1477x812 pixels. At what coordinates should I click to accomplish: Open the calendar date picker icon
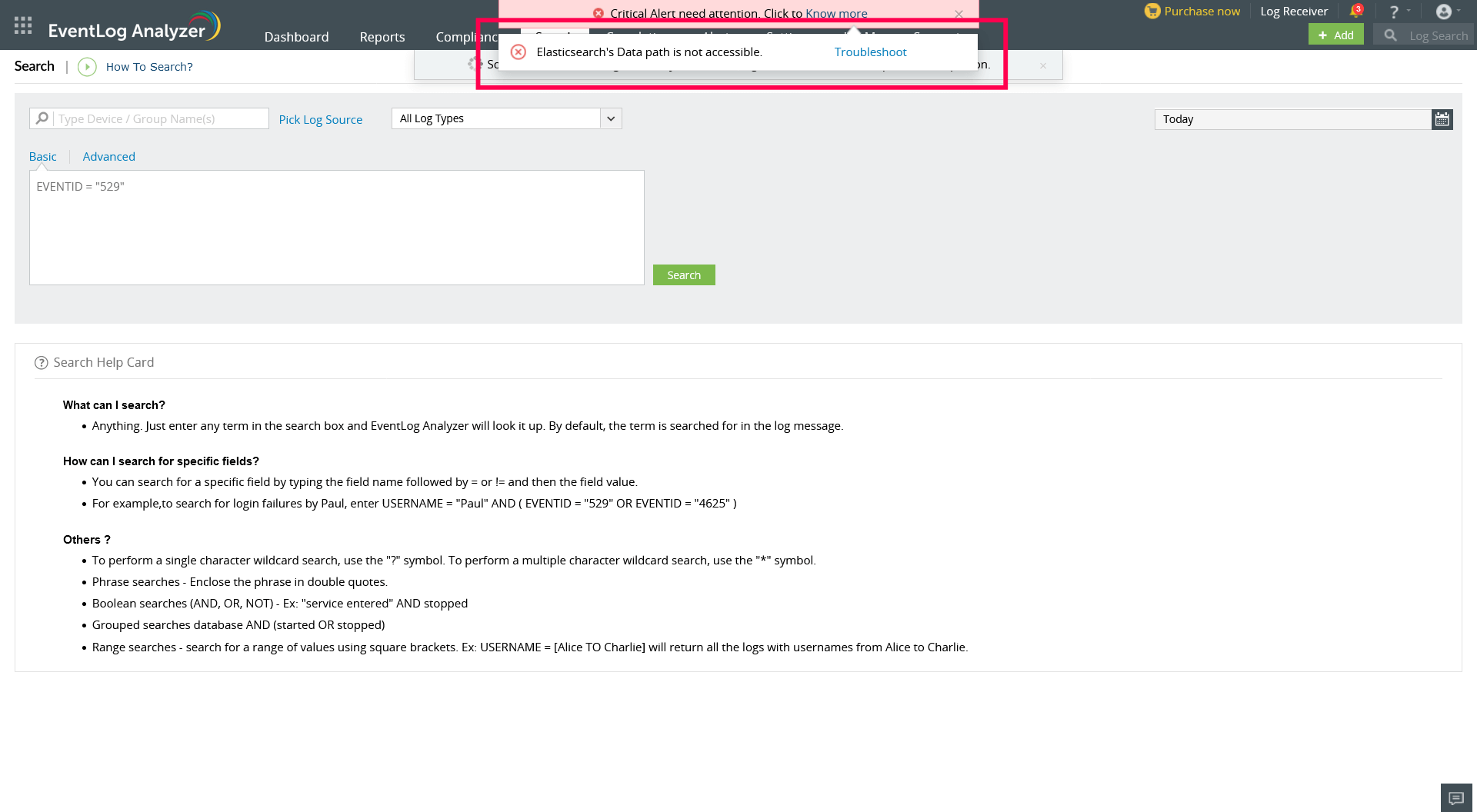click(x=1442, y=119)
